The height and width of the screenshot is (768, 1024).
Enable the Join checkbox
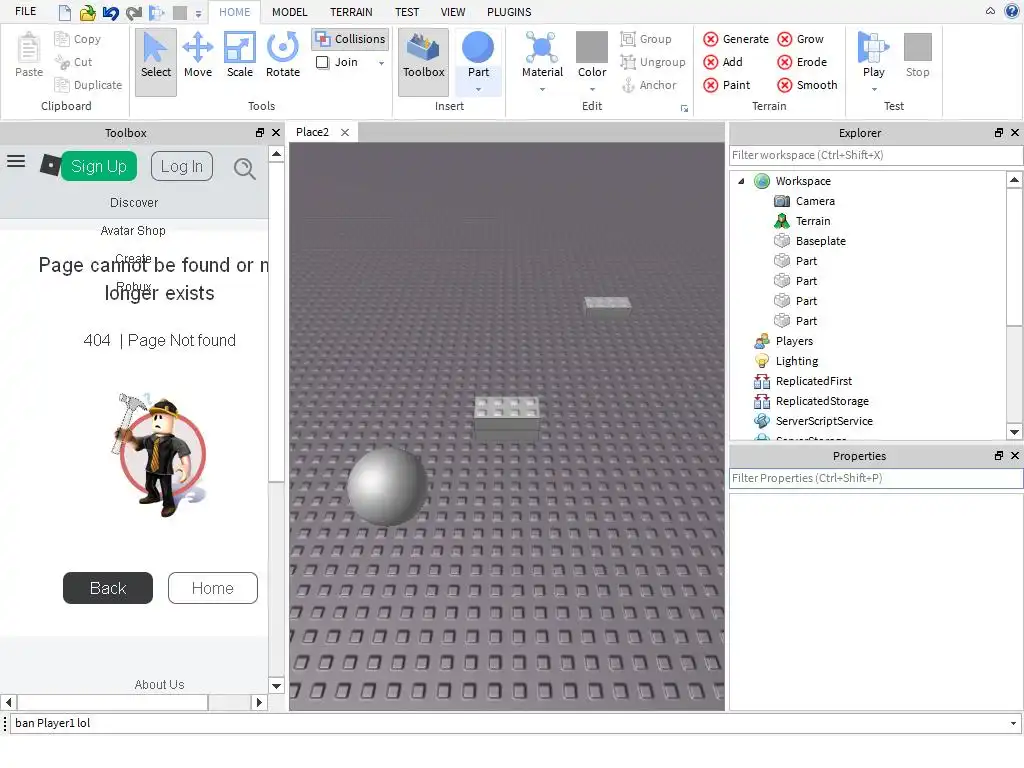point(323,62)
